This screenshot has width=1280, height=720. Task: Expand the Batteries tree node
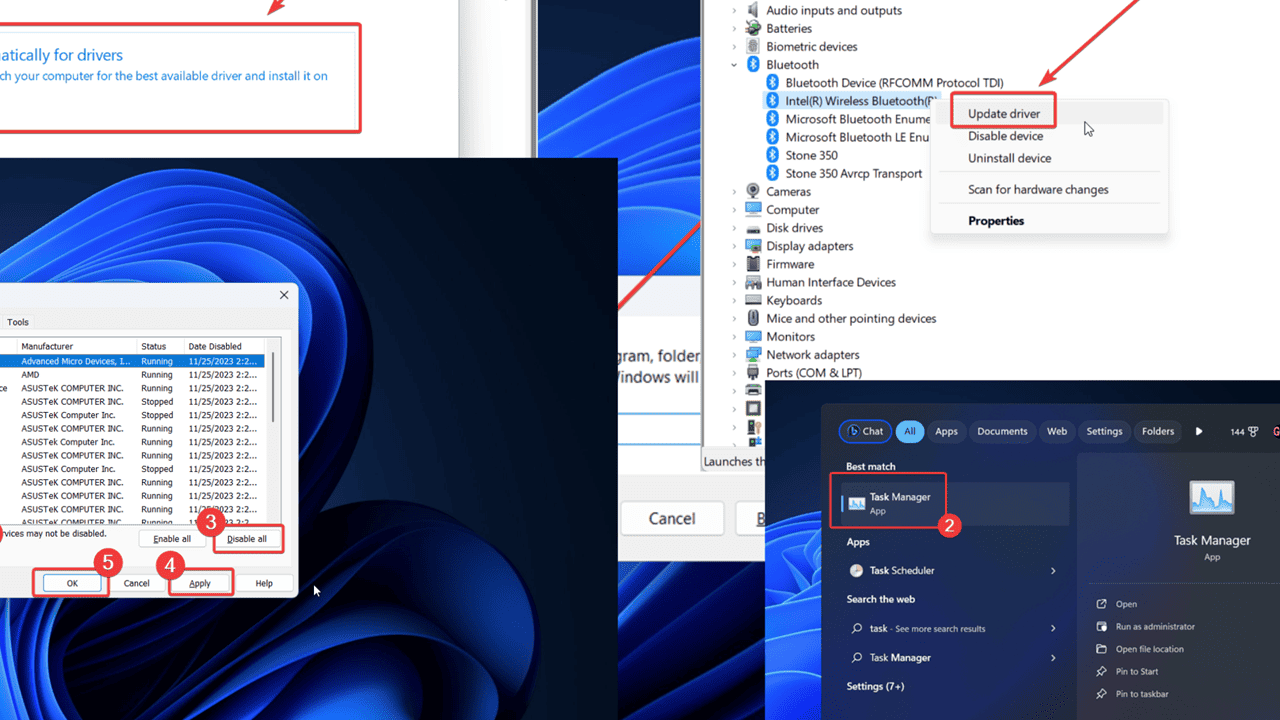[734, 28]
